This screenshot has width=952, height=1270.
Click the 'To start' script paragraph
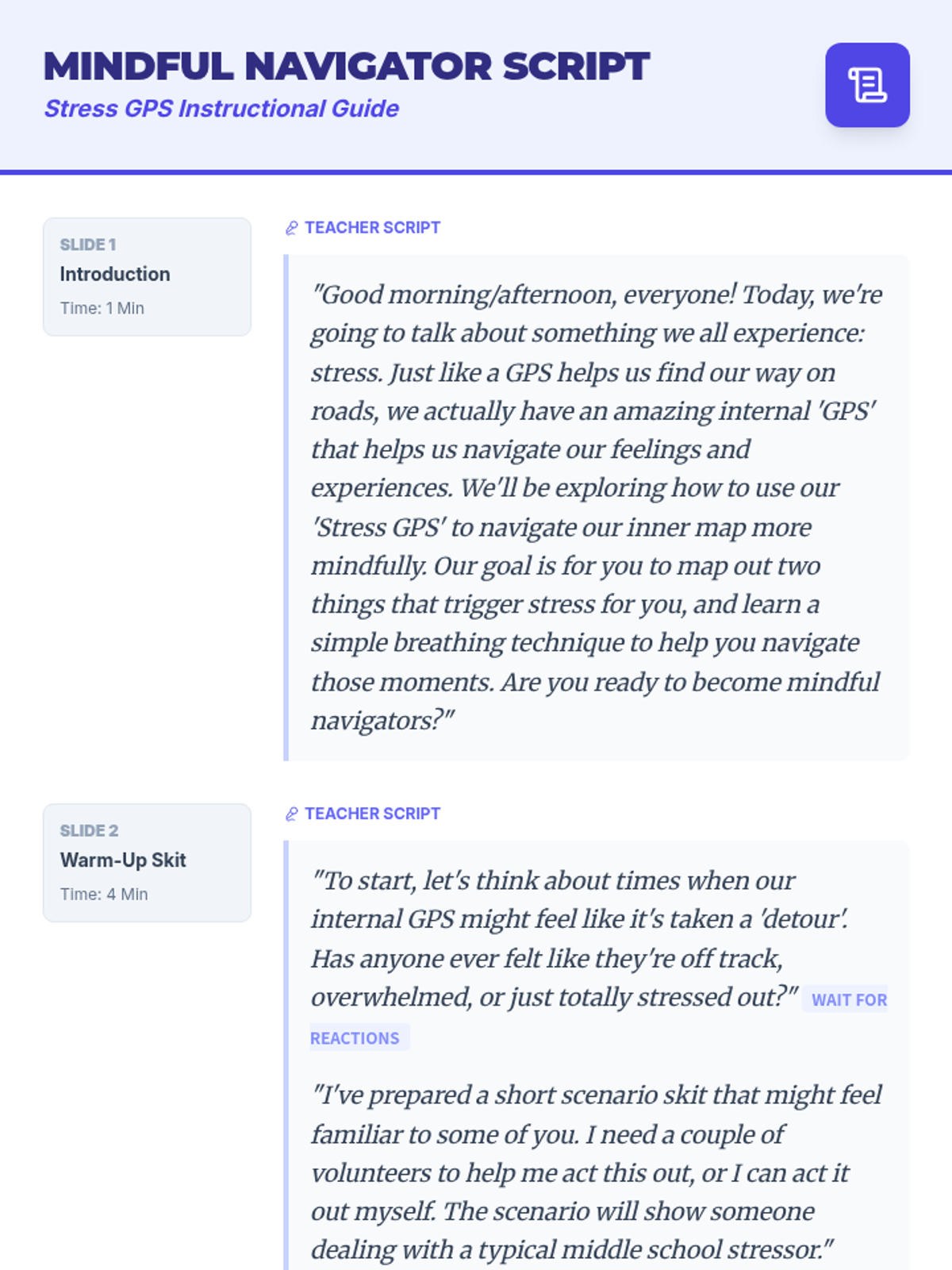tap(555, 938)
